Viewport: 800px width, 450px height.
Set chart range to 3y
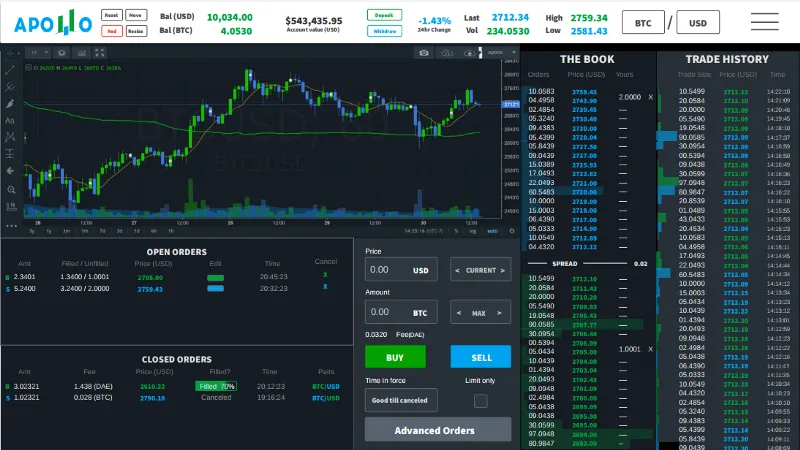(32, 231)
